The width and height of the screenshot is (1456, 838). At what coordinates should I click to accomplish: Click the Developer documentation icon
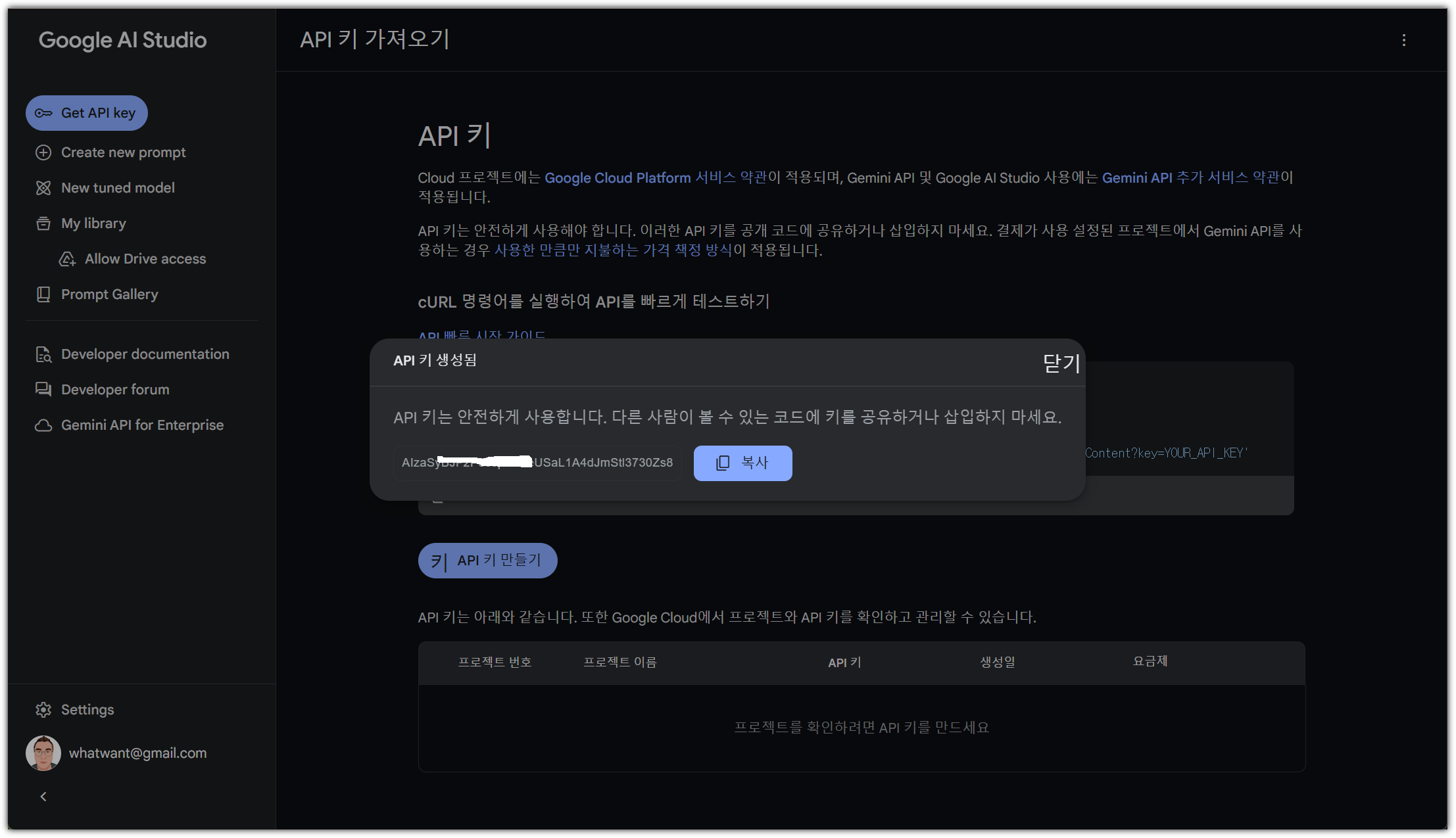[x=43, y=354]
